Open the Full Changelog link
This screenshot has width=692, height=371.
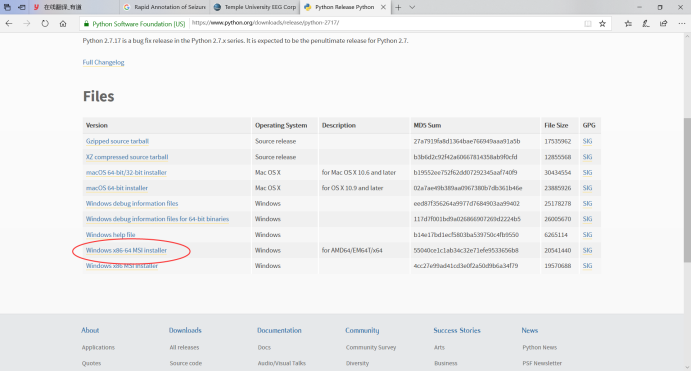pos(103,62)
